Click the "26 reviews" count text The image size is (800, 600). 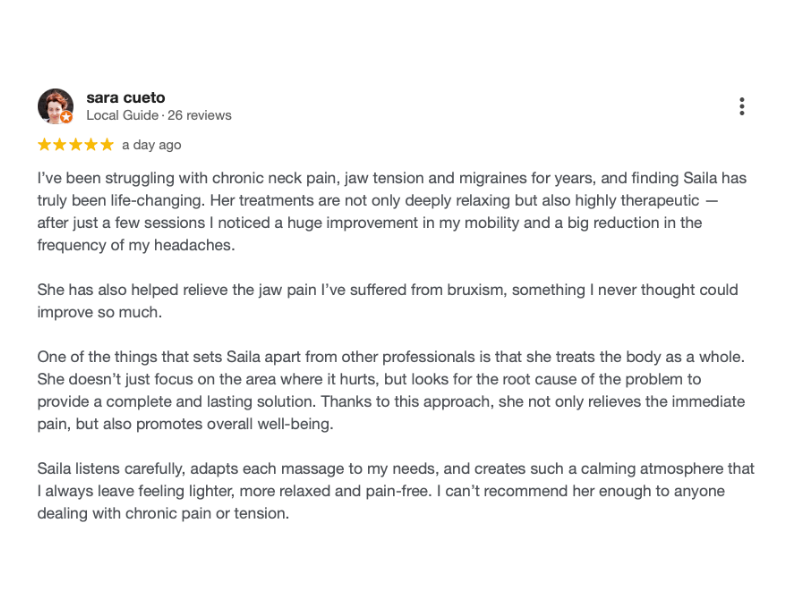point(199,115)
